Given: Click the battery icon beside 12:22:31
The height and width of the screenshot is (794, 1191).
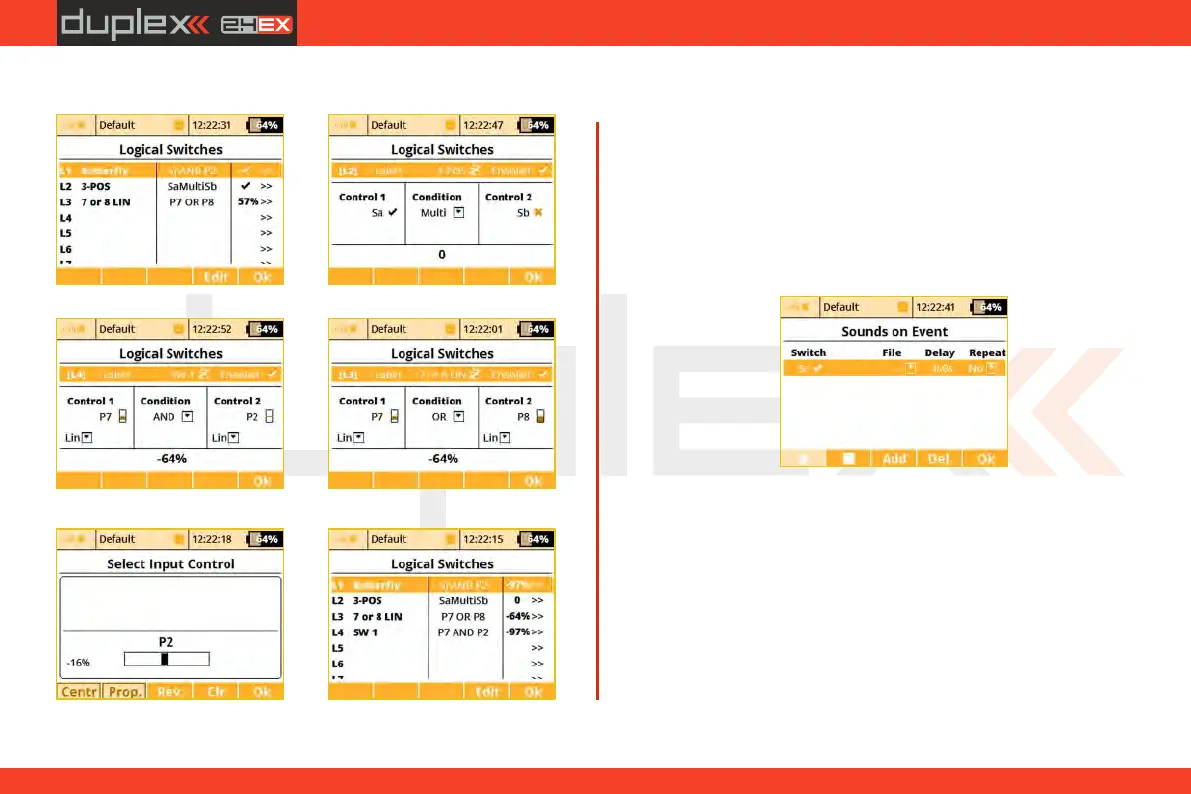Looking at the screenshot, I should coord(264,125).
